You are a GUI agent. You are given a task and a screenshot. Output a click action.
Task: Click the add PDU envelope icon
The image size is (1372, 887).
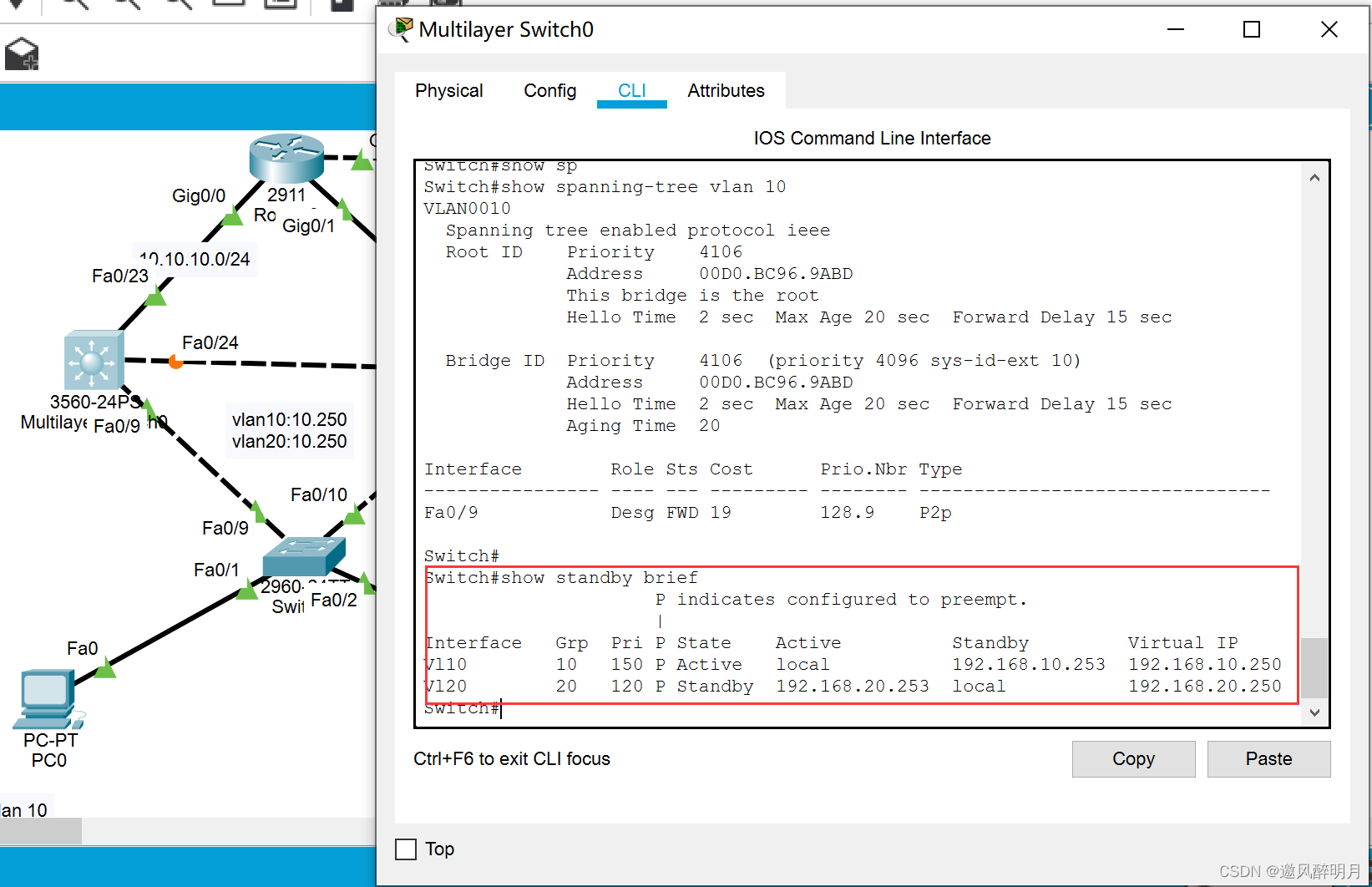pos(22,55)
